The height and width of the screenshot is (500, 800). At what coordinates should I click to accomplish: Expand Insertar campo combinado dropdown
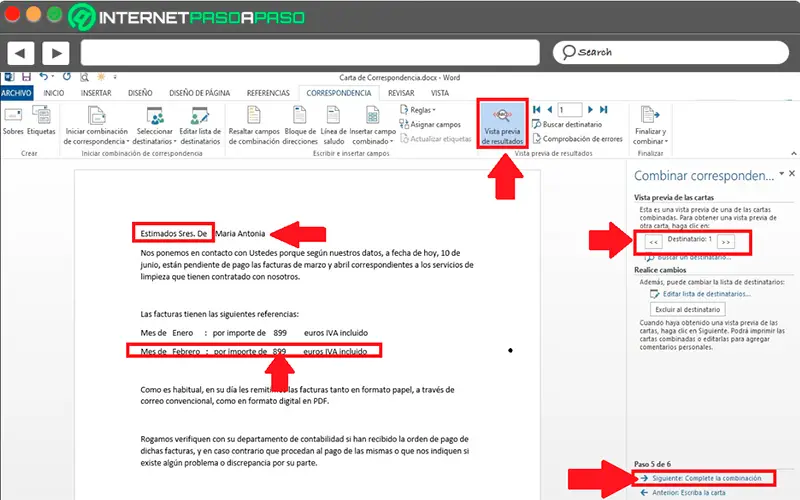point(372,126)
